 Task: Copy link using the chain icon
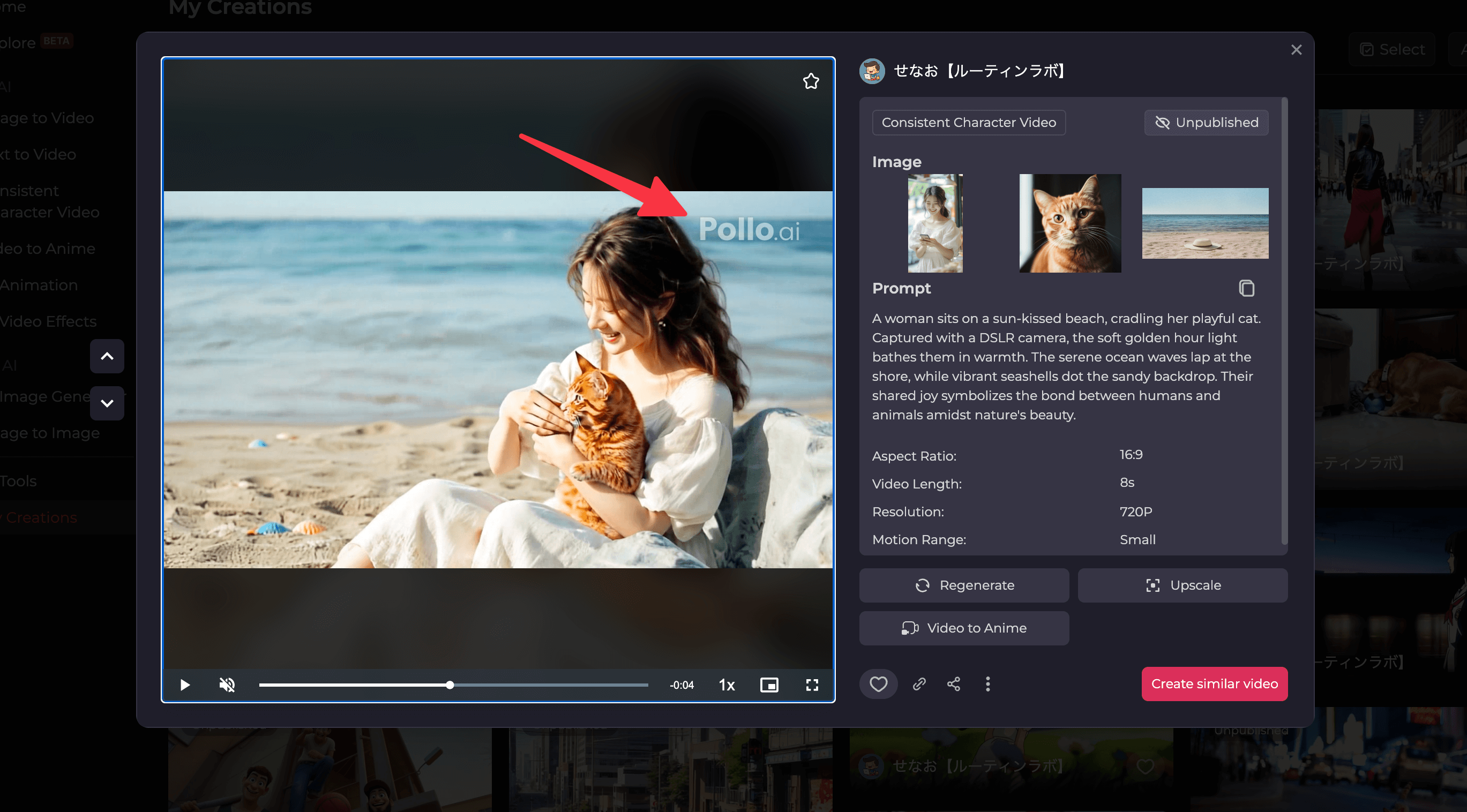919,684
